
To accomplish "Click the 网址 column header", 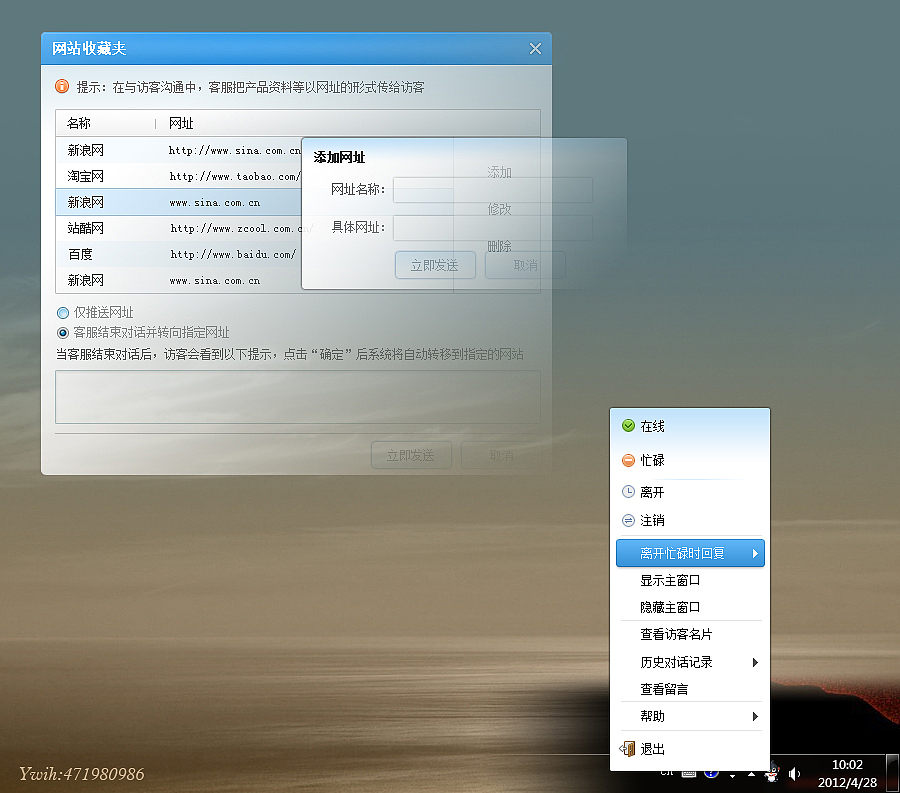I will click(x=181, y=123).
